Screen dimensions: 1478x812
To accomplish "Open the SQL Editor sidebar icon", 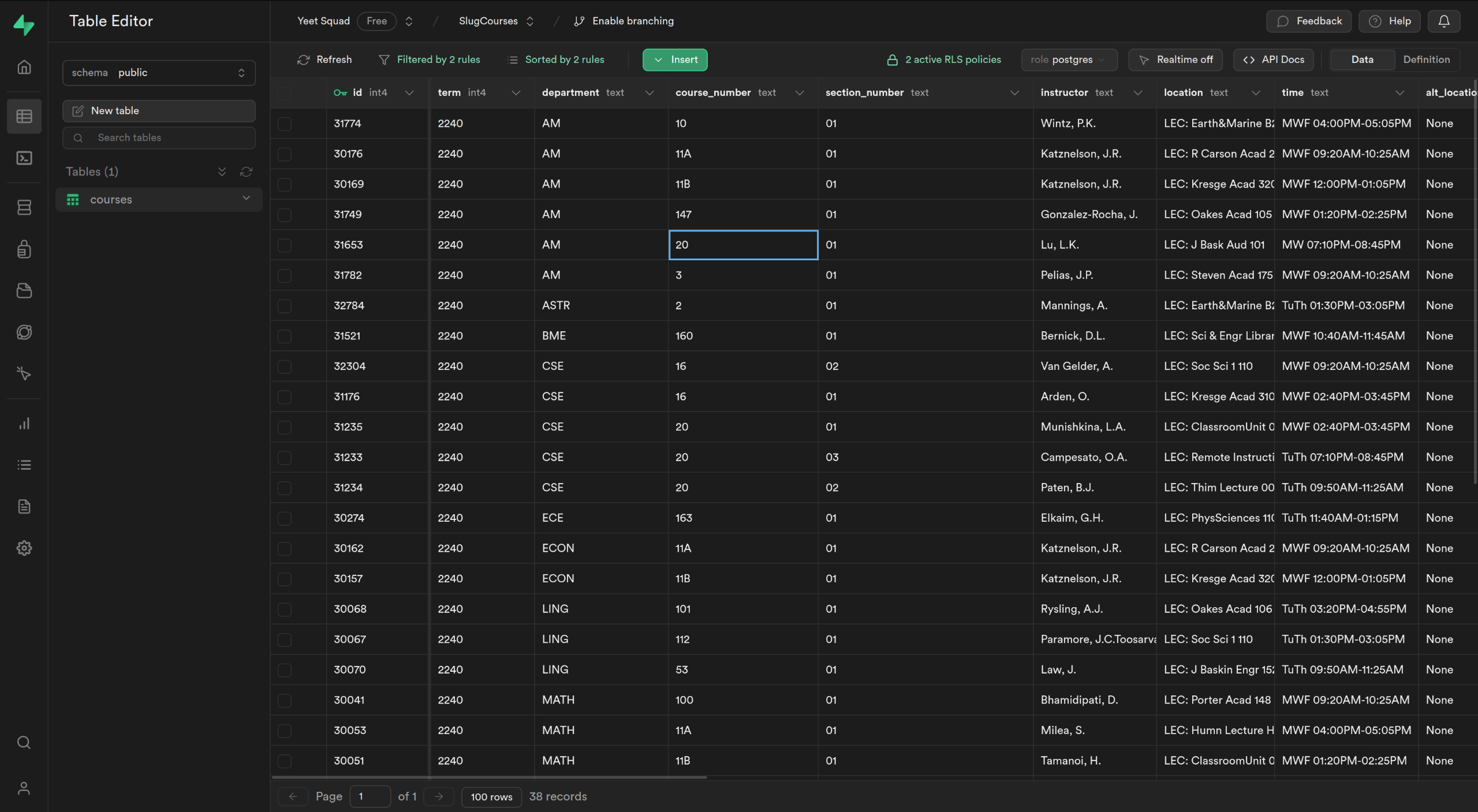I will 24,158.
